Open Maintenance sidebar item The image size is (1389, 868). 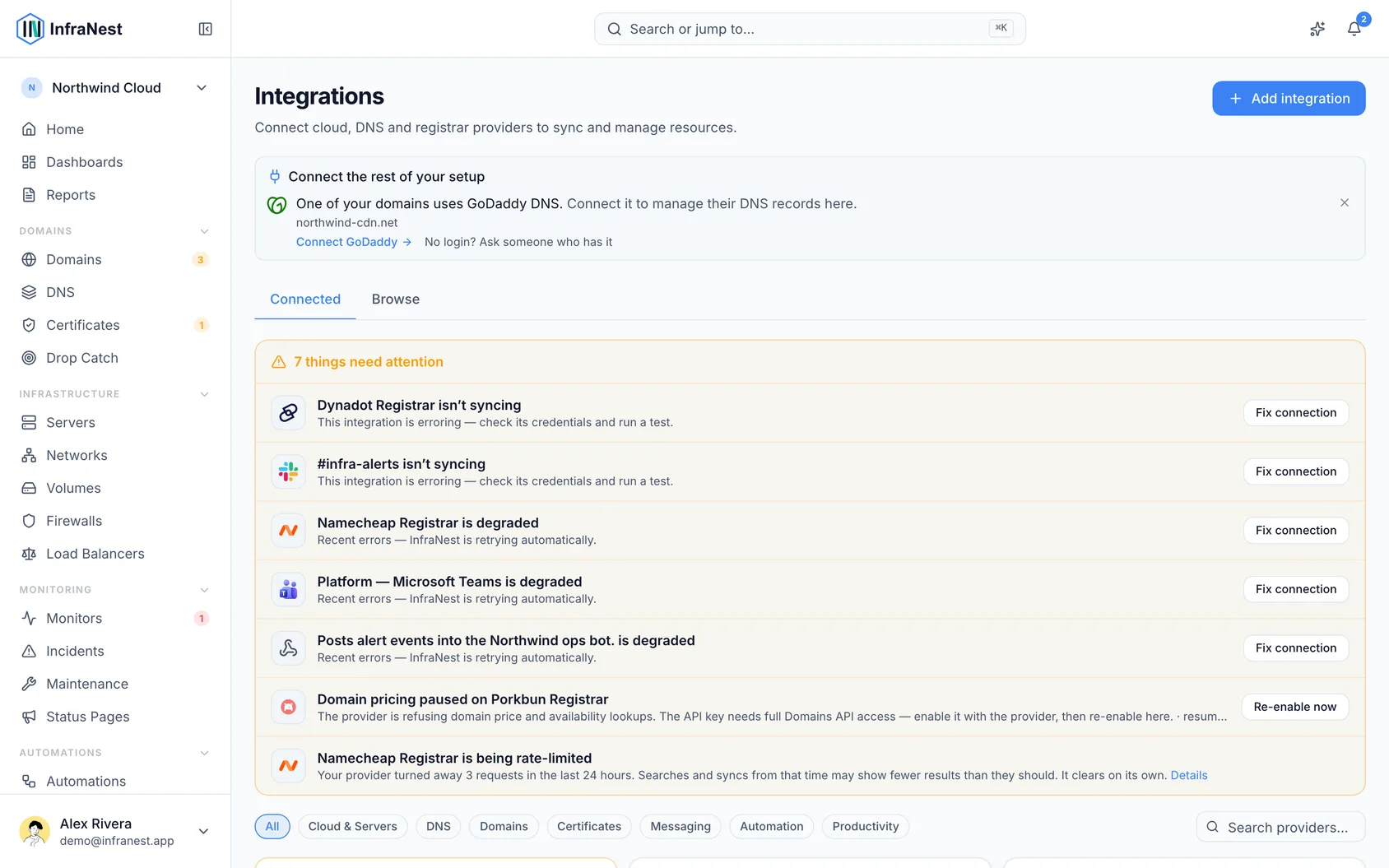click(115, 684)
